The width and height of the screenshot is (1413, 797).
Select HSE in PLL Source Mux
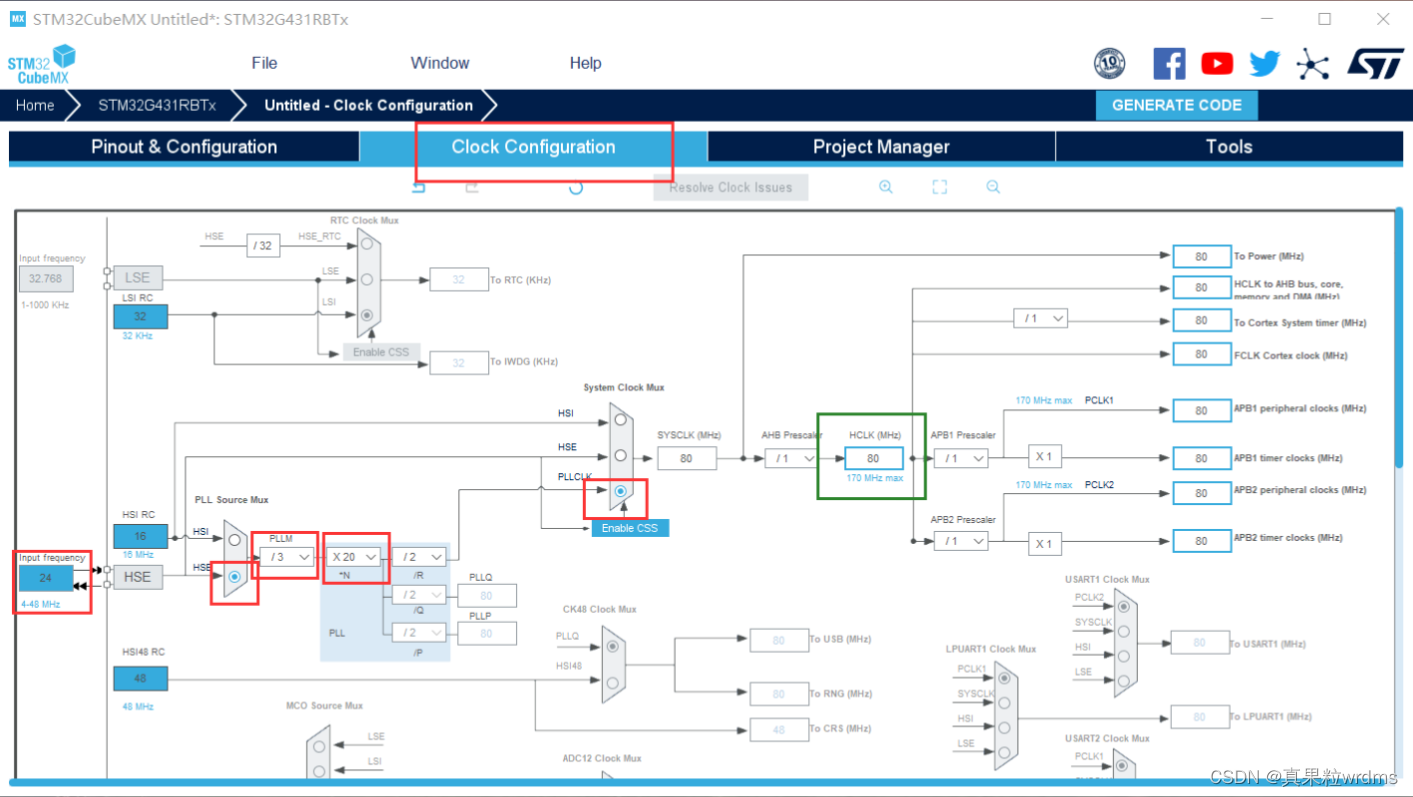235,576
